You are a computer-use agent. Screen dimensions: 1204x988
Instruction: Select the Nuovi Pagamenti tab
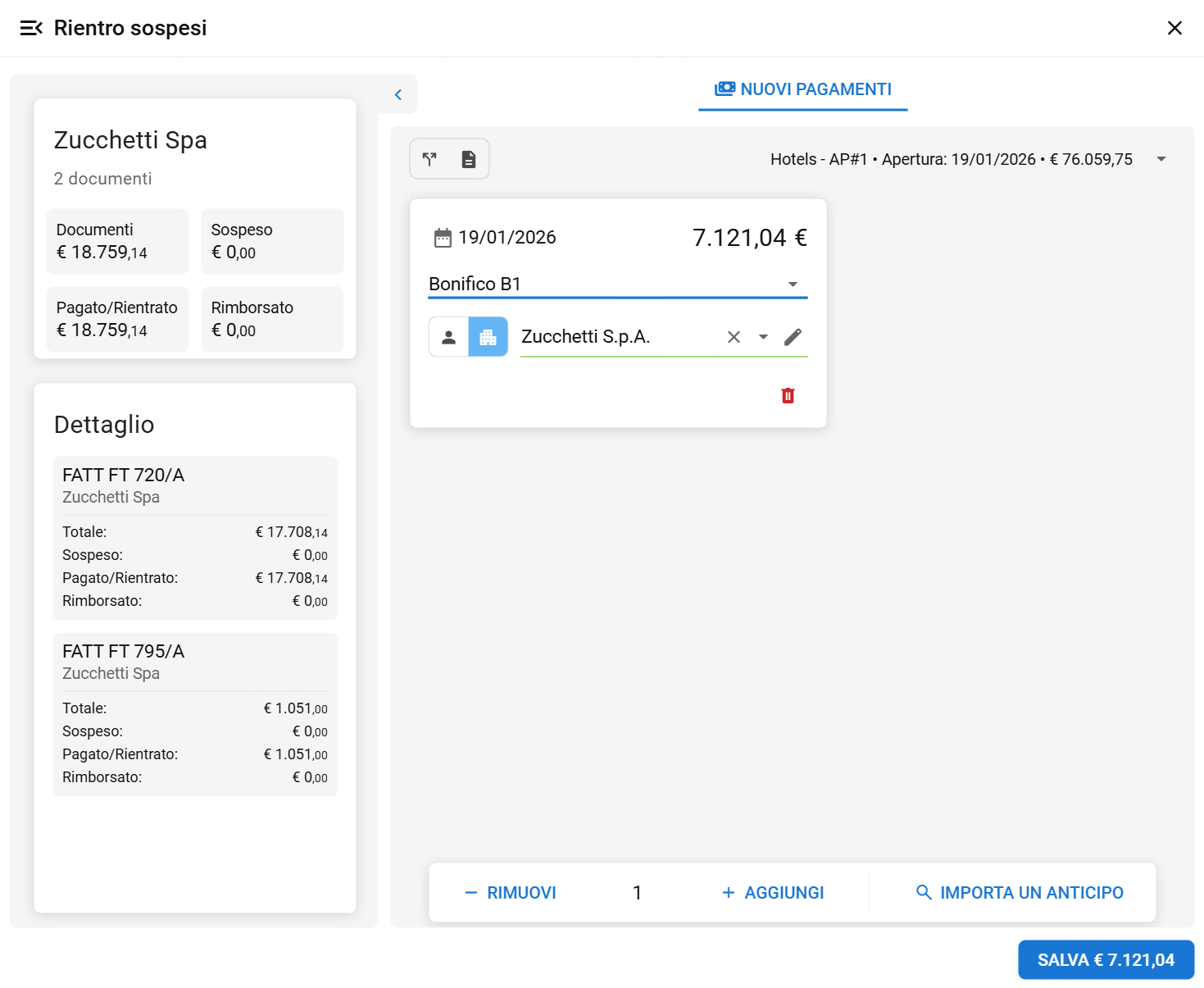point(803,89)
